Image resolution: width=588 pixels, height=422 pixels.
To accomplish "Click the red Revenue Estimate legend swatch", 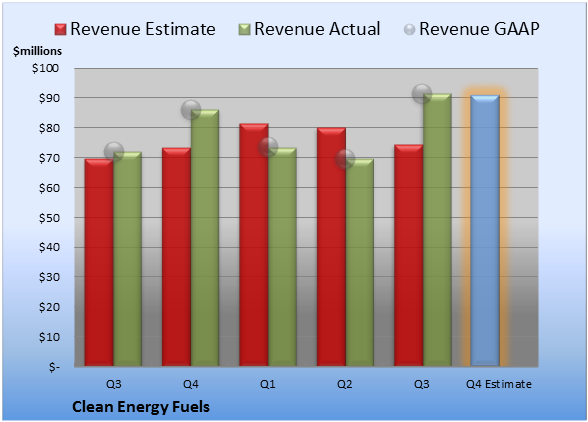I will click(60, 29).
